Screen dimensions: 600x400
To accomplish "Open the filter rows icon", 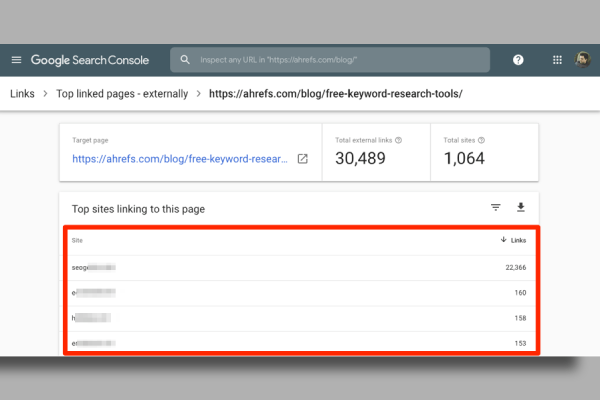I will tap(496, 207).
